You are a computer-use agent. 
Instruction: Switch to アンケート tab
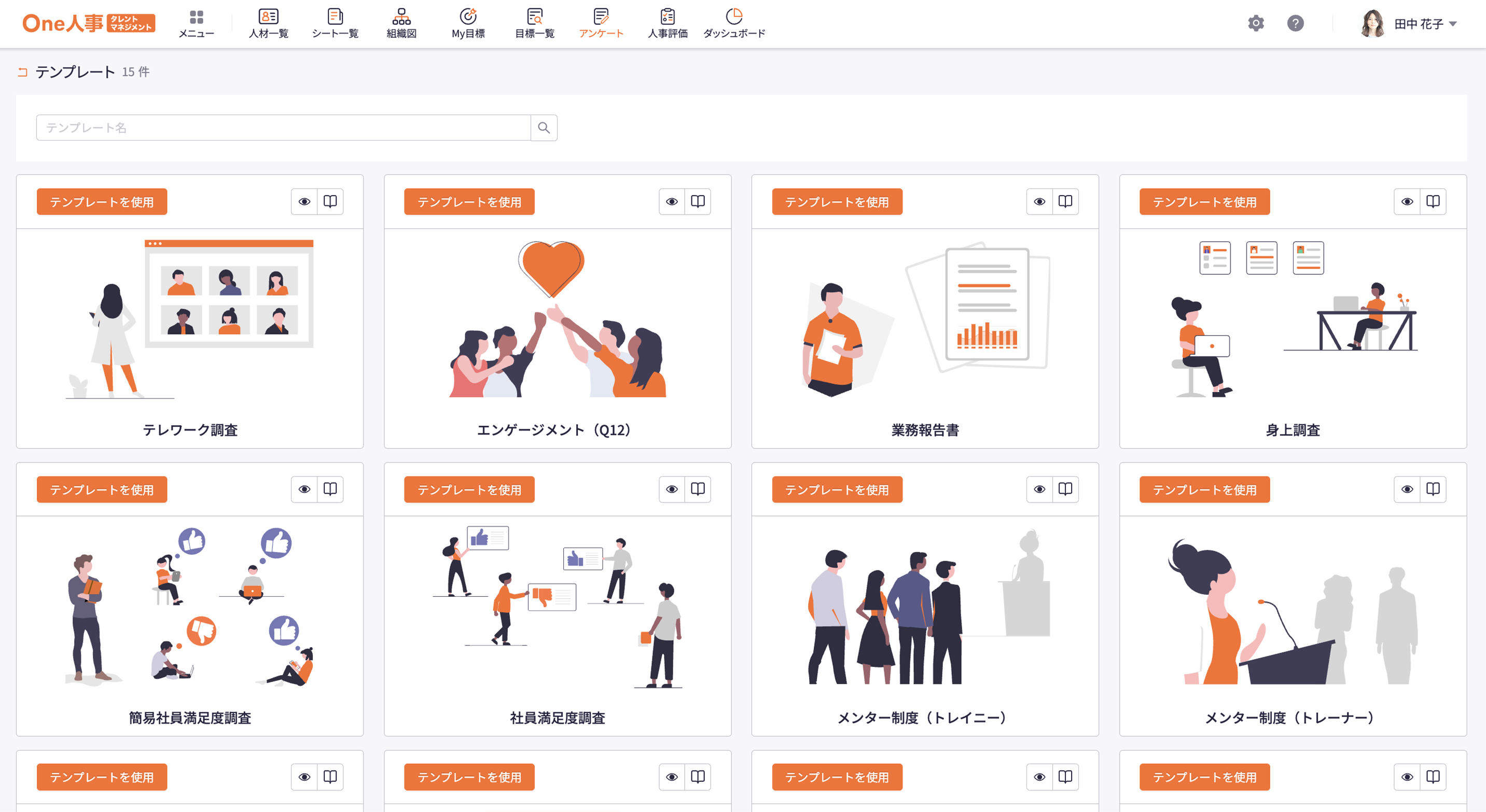coord(601,23)
